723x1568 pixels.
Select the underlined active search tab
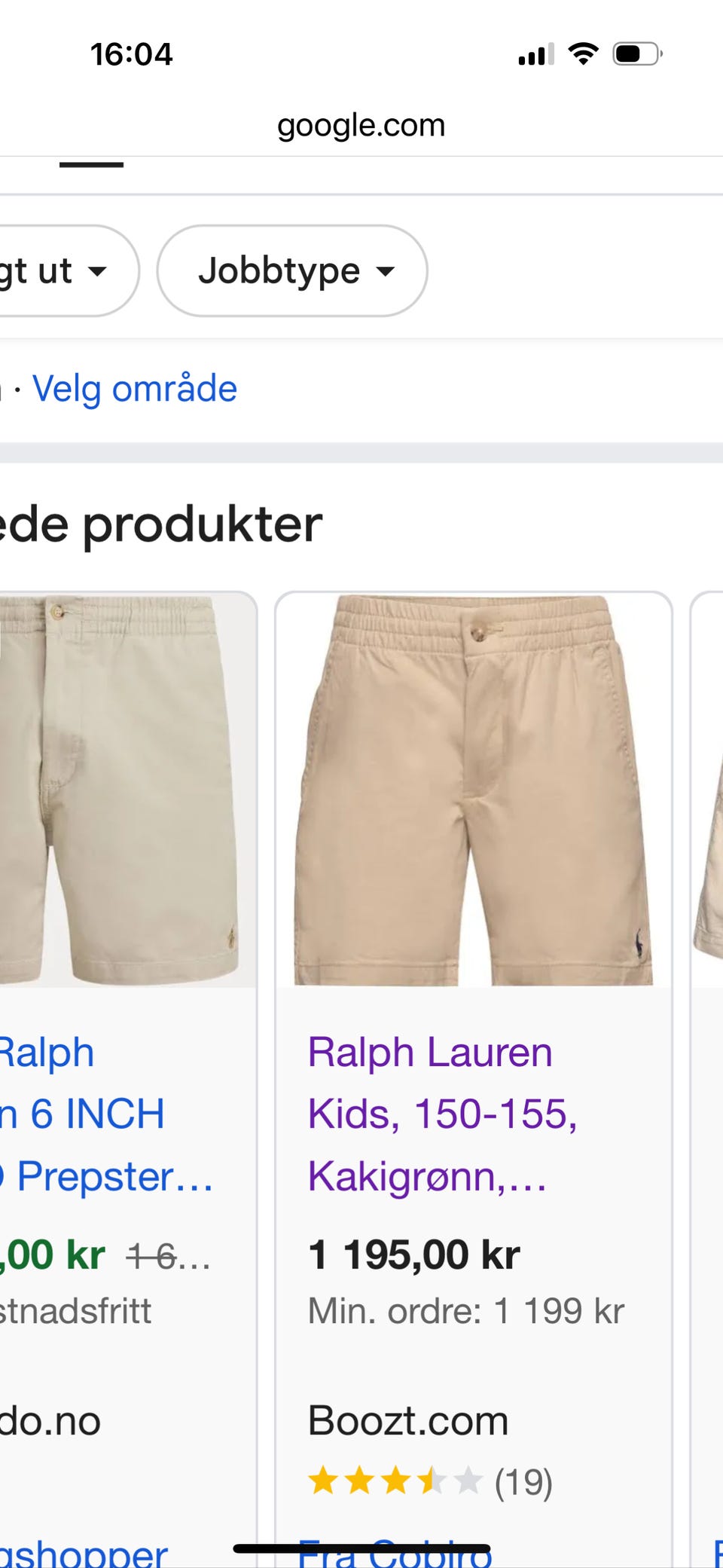click(x=91, y=164)
